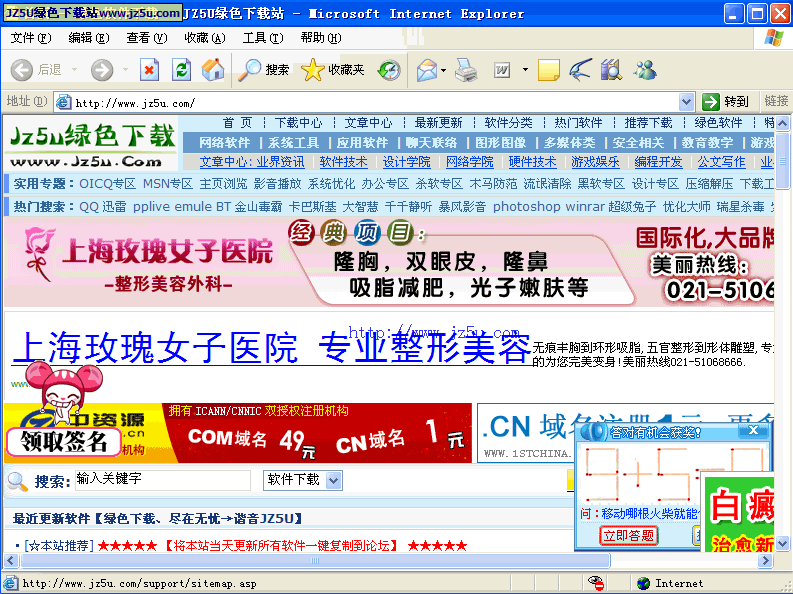The width and height of the screenshot is (793, 594).
Task: Click the magnifier icon beside 搜索 label
Action: click(x=18, y=481)
